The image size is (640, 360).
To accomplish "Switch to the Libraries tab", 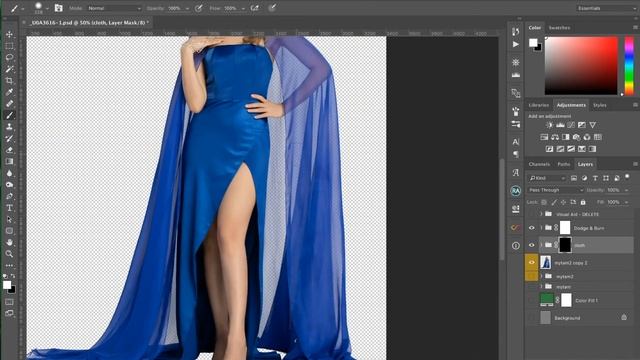I will tap(538, 105).
